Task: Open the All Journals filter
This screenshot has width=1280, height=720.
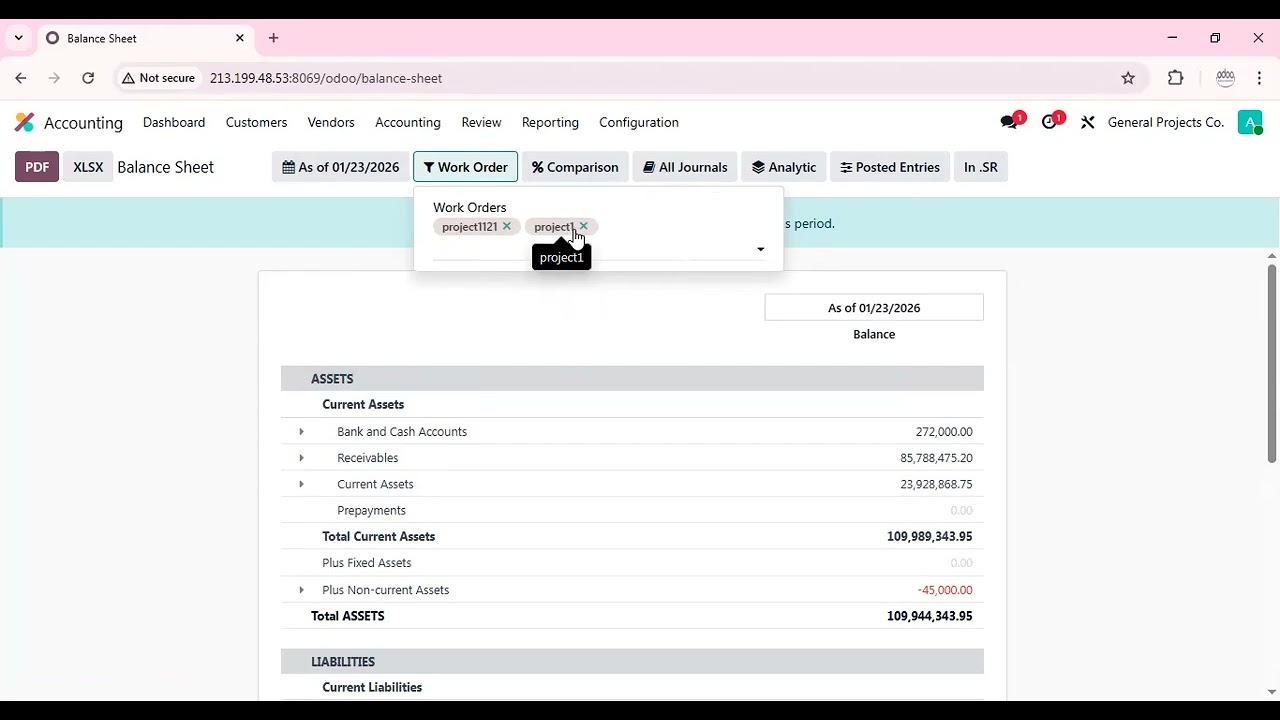Action: point(685,167)
